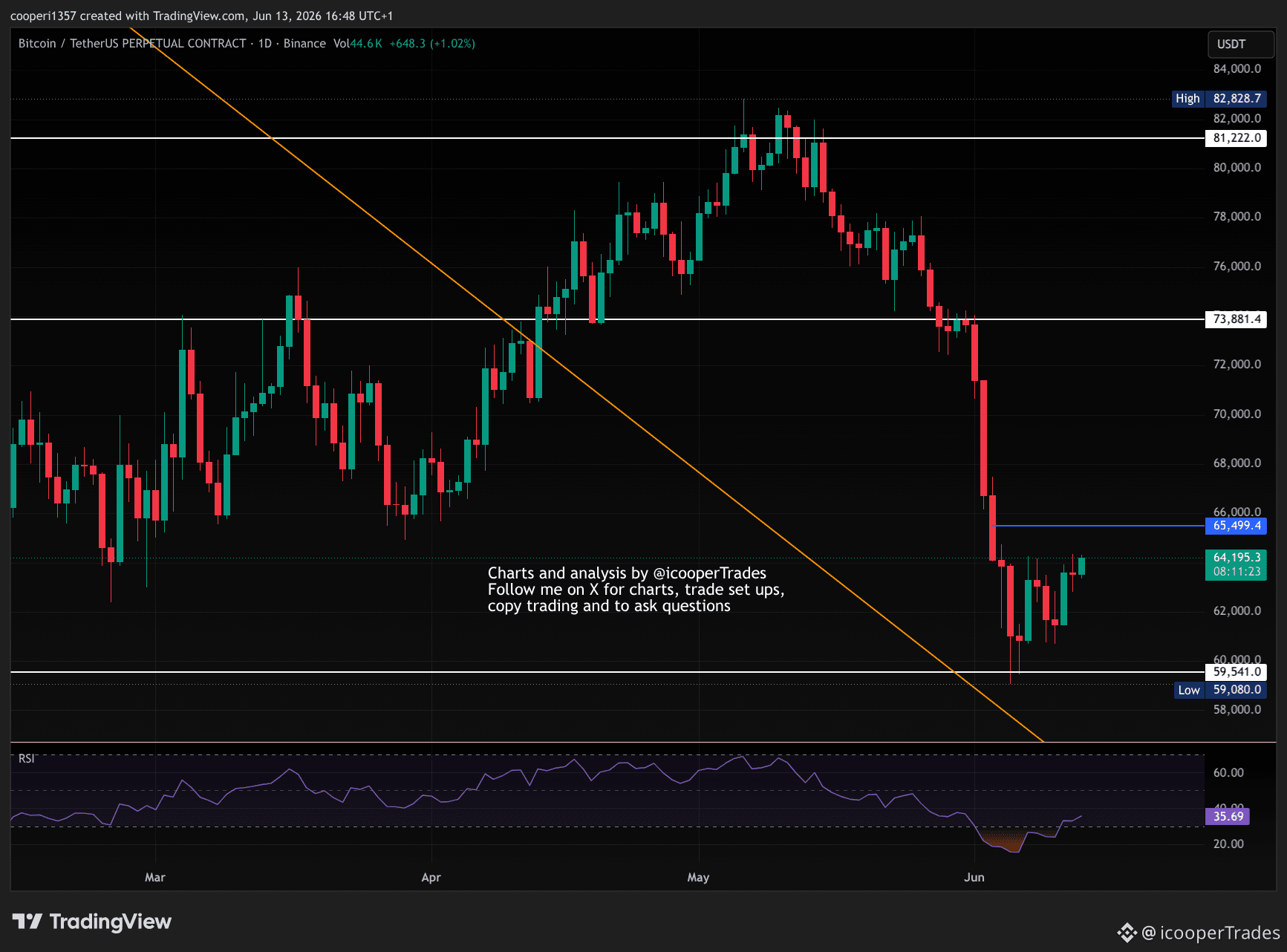Screen dimensions: 1287x952
Task: Open the USDT currency selector
Action: (x=1240, y=45)
